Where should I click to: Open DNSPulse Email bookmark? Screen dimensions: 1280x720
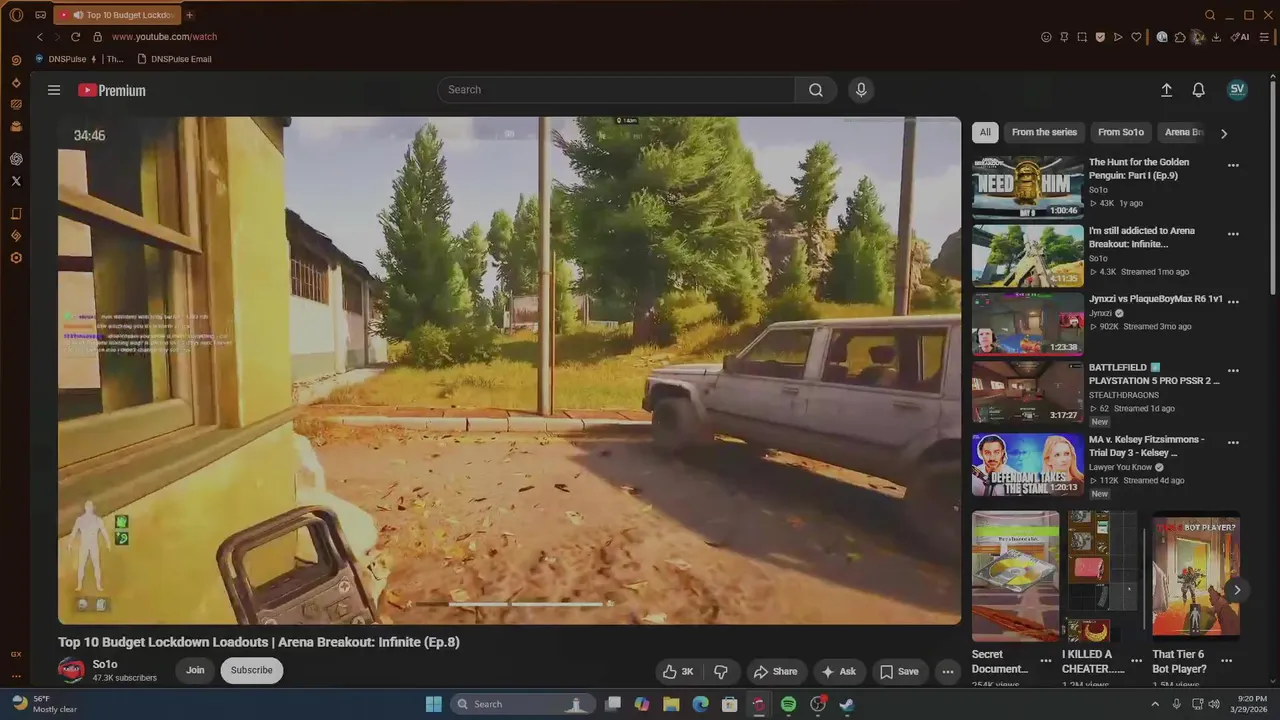(174, 59)
